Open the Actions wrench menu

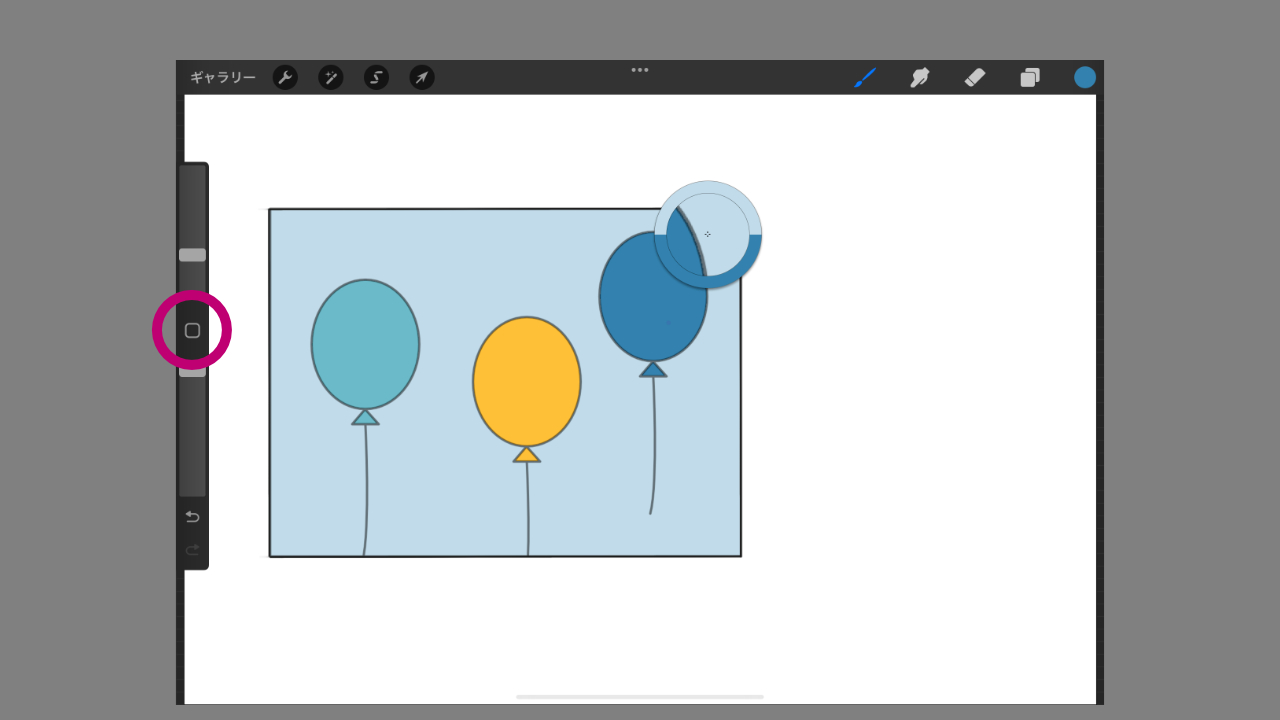285,78
